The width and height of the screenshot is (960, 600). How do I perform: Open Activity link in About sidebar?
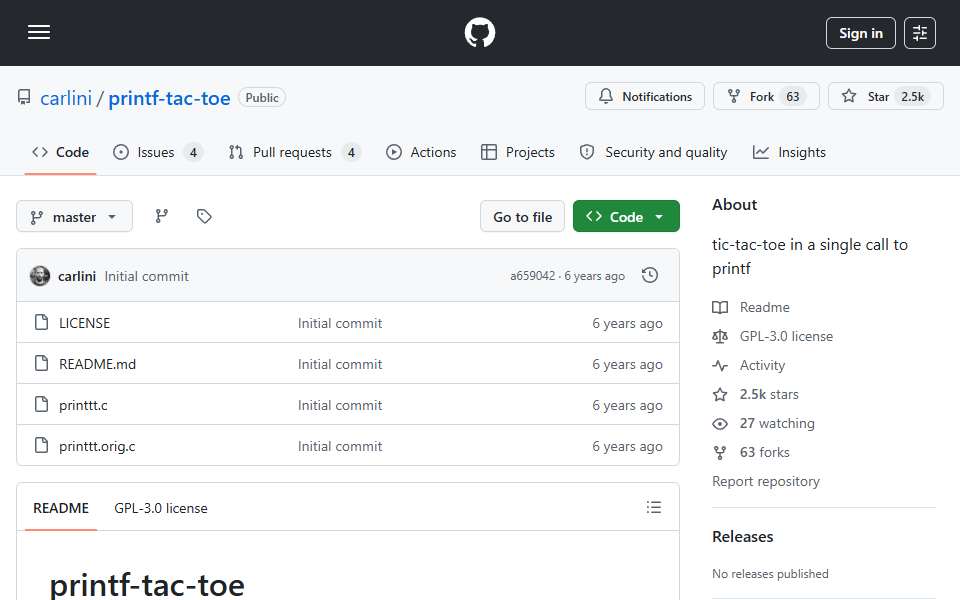749,366
